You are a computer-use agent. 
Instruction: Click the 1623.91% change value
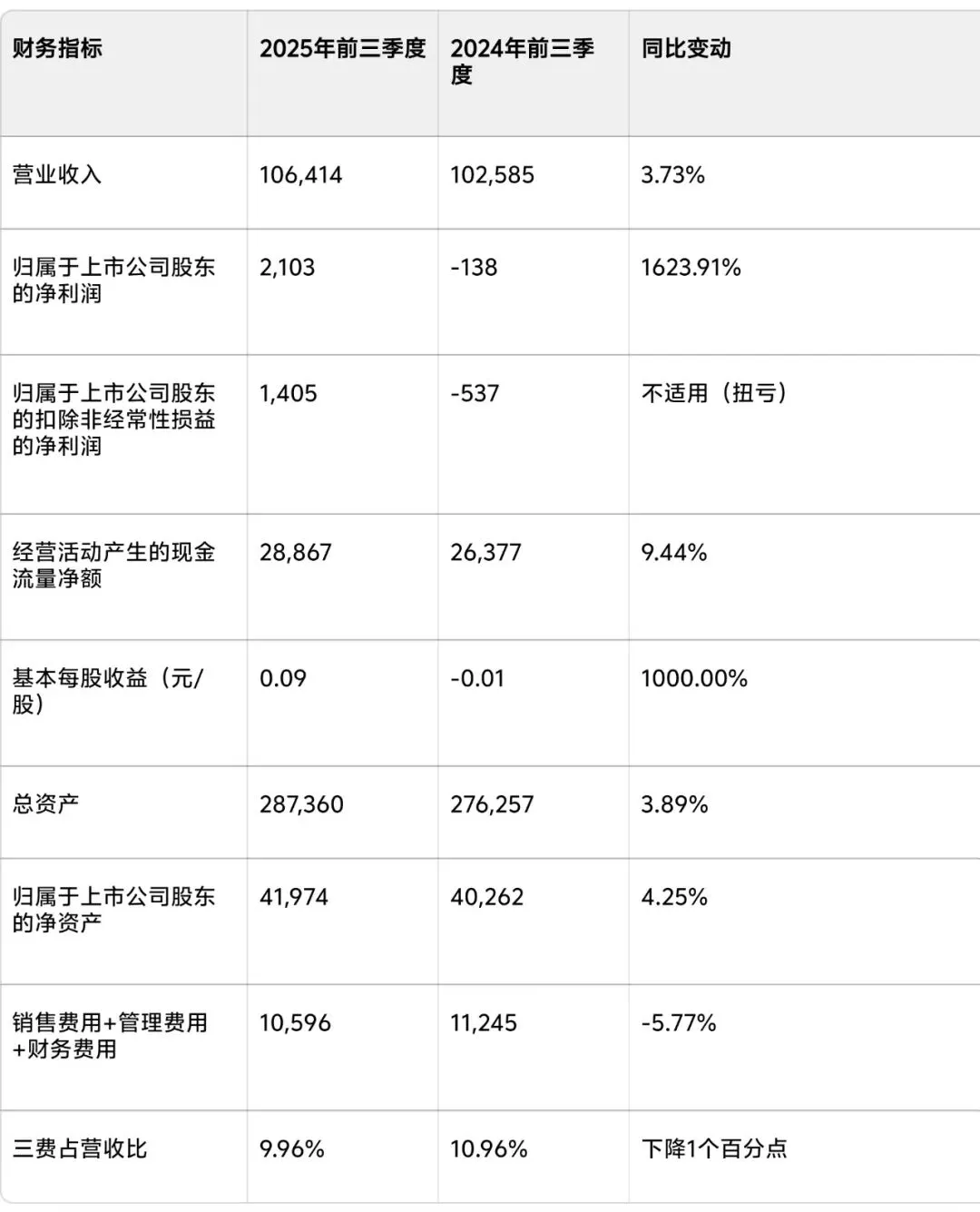691,267
